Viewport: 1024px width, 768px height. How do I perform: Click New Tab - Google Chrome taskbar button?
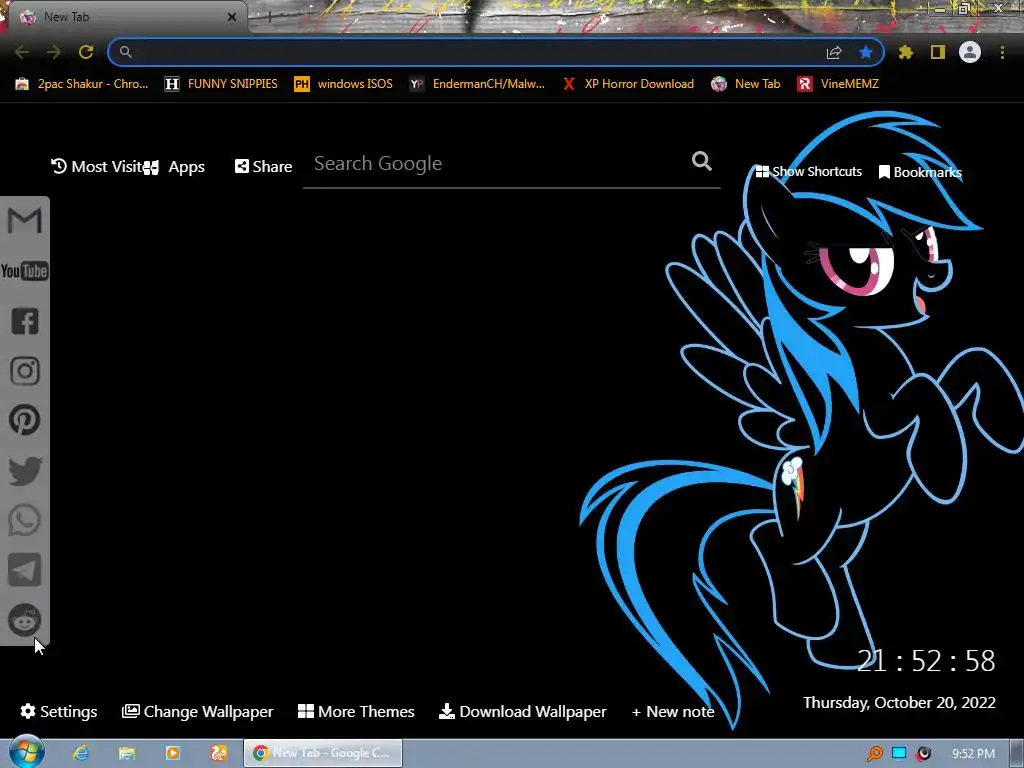point(323,753)
